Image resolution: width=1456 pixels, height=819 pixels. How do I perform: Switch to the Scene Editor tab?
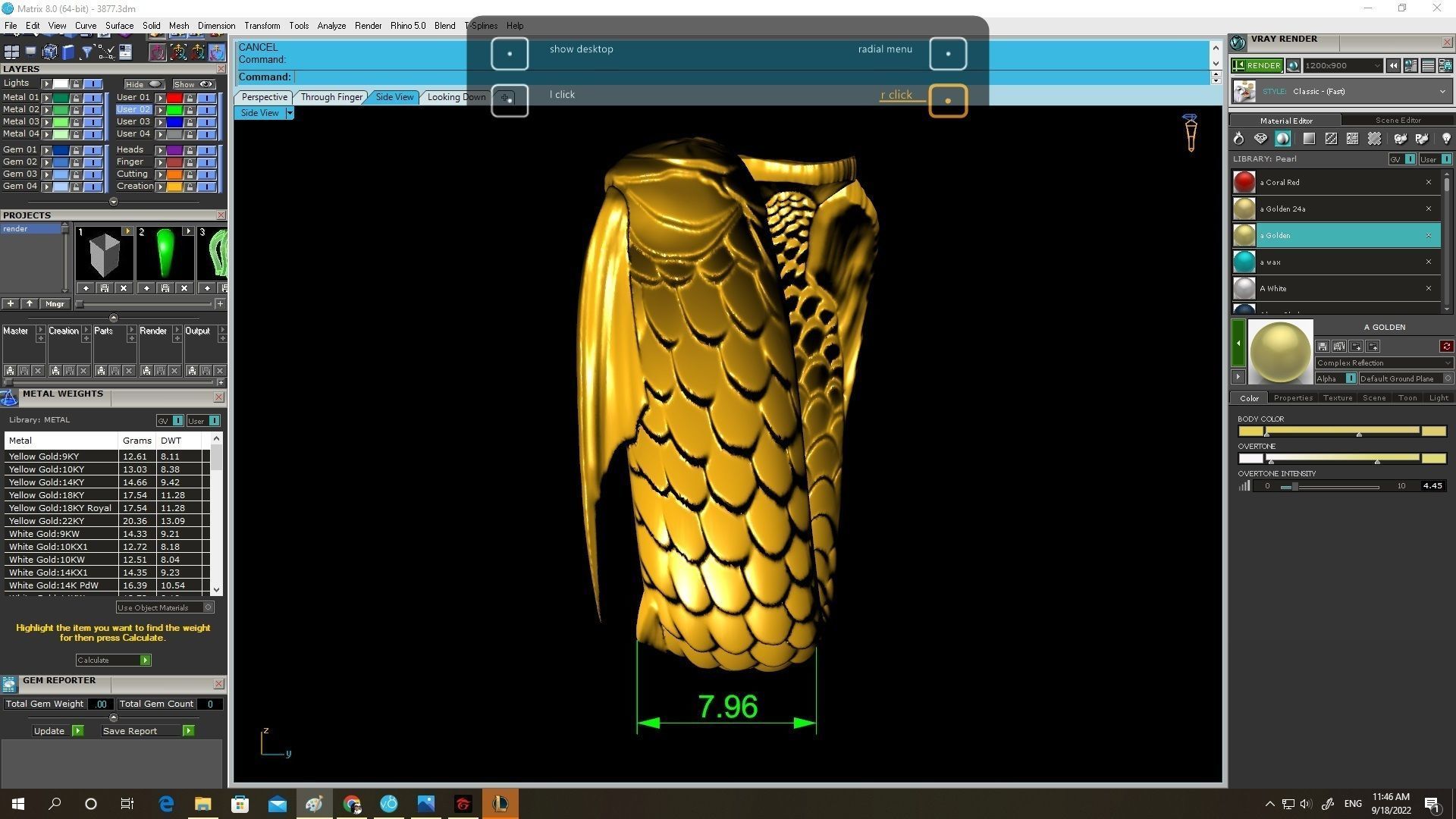point(1398,121)
